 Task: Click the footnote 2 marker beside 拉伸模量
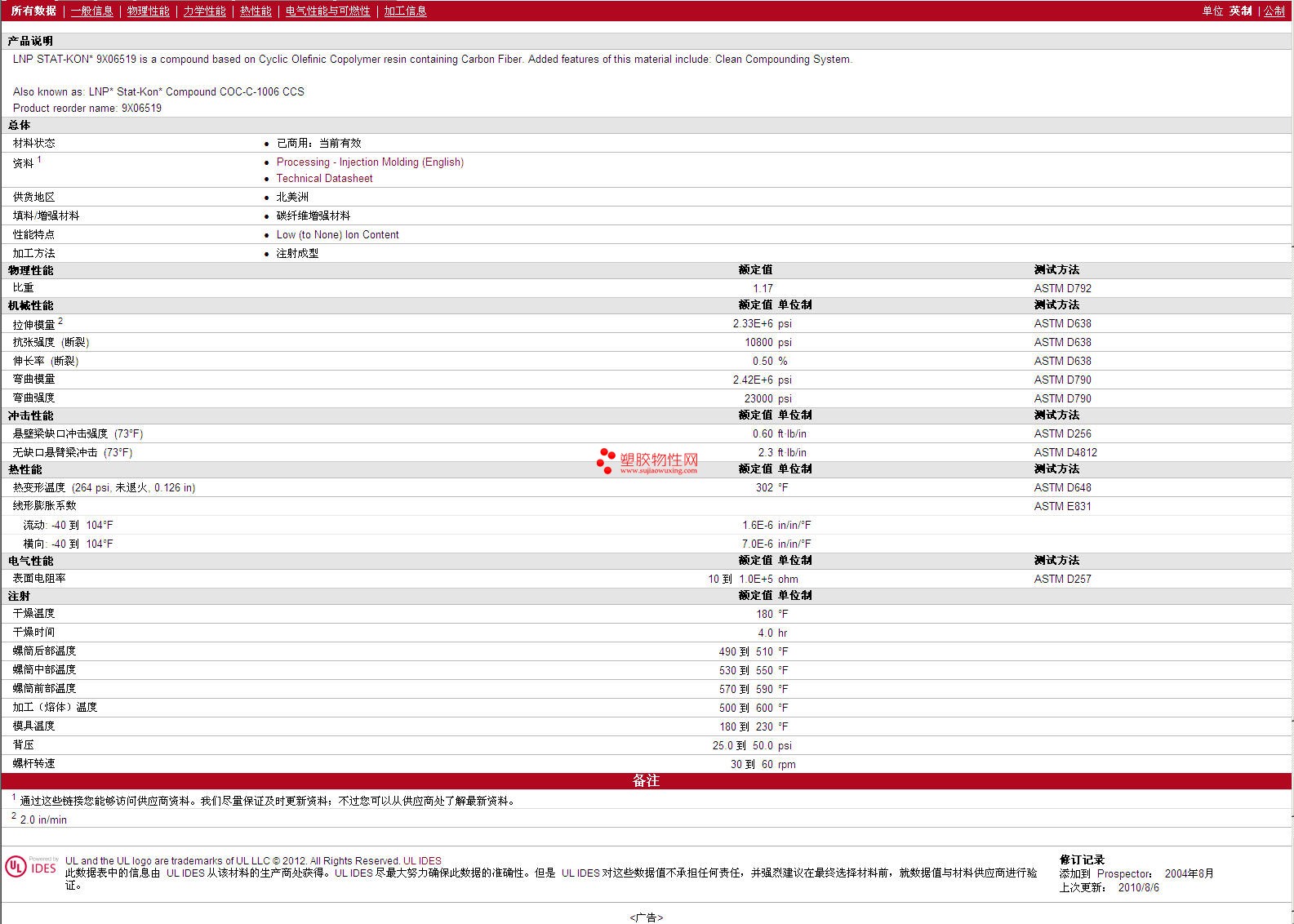coord(60,321)
